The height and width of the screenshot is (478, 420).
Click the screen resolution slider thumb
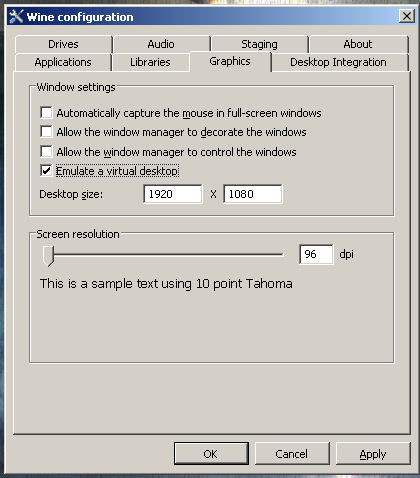click(48, 256)
